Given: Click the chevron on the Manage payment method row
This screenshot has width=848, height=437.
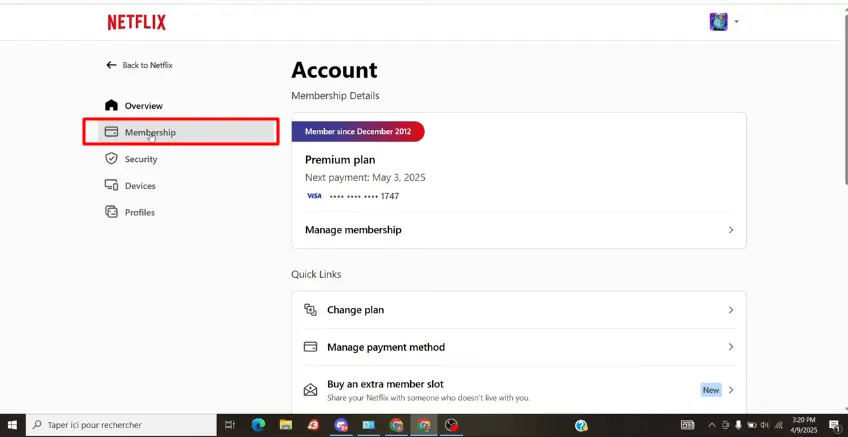Looking at the screenshot, I should coord(731,347).
